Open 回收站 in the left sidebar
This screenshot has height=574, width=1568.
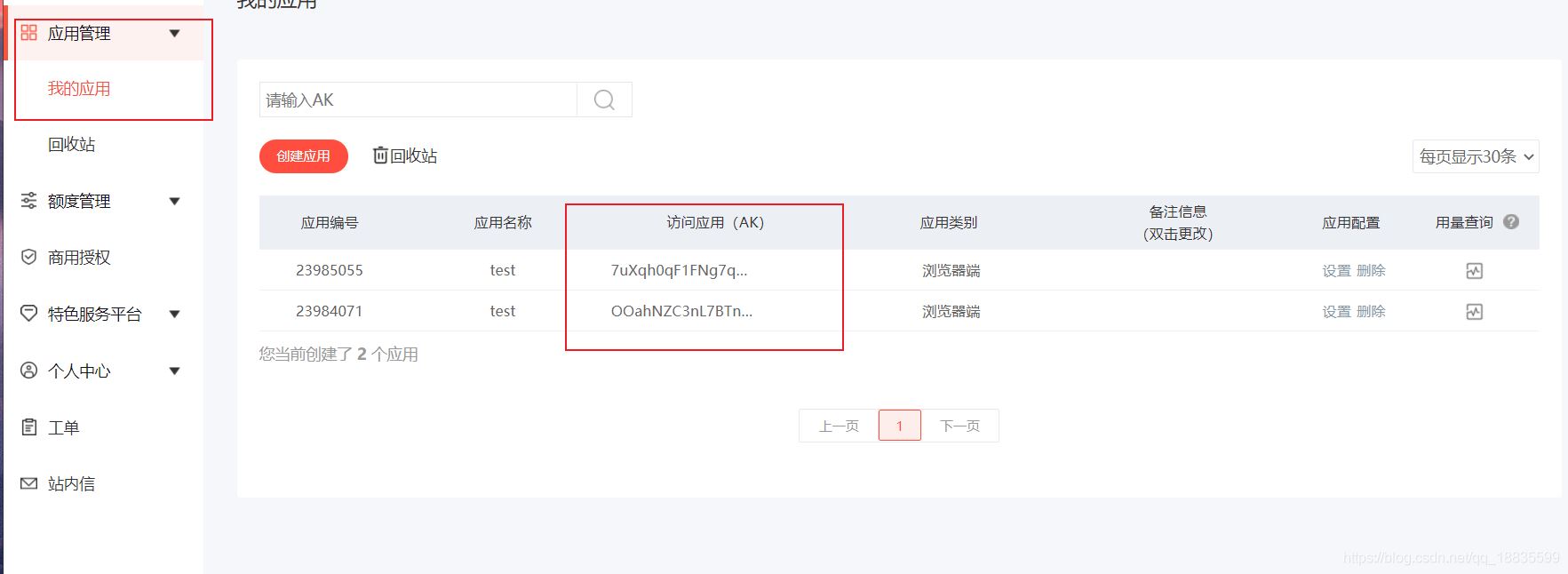(x=71, y=144)
